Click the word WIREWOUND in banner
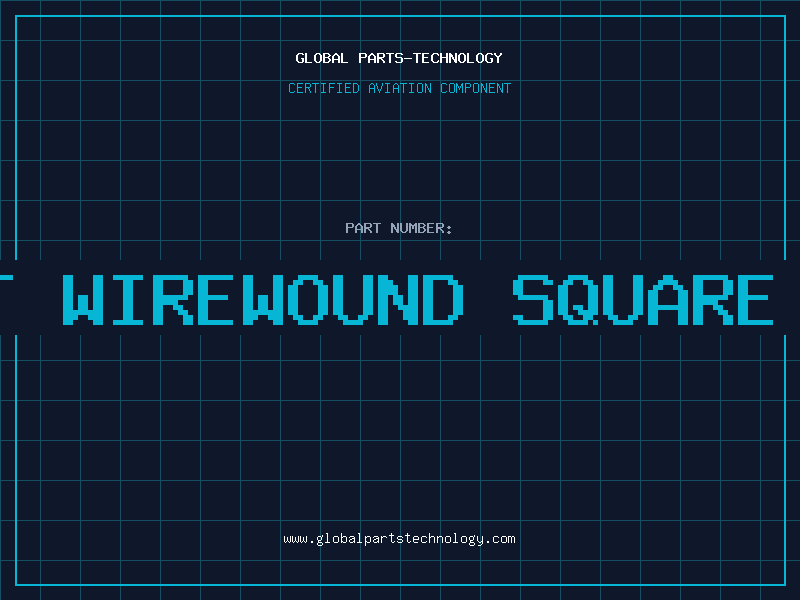 pos(263,299)
